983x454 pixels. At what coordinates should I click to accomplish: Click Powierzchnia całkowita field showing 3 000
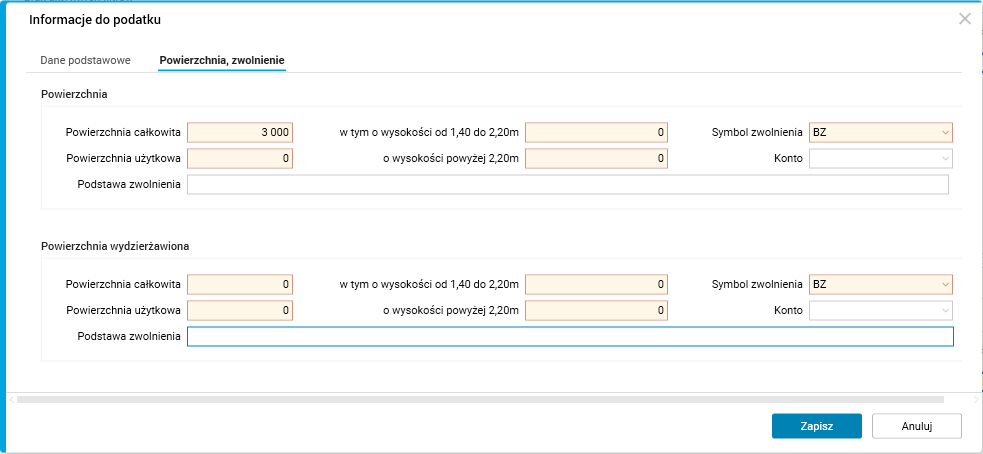pyautogui.click(x=240, y=132)
